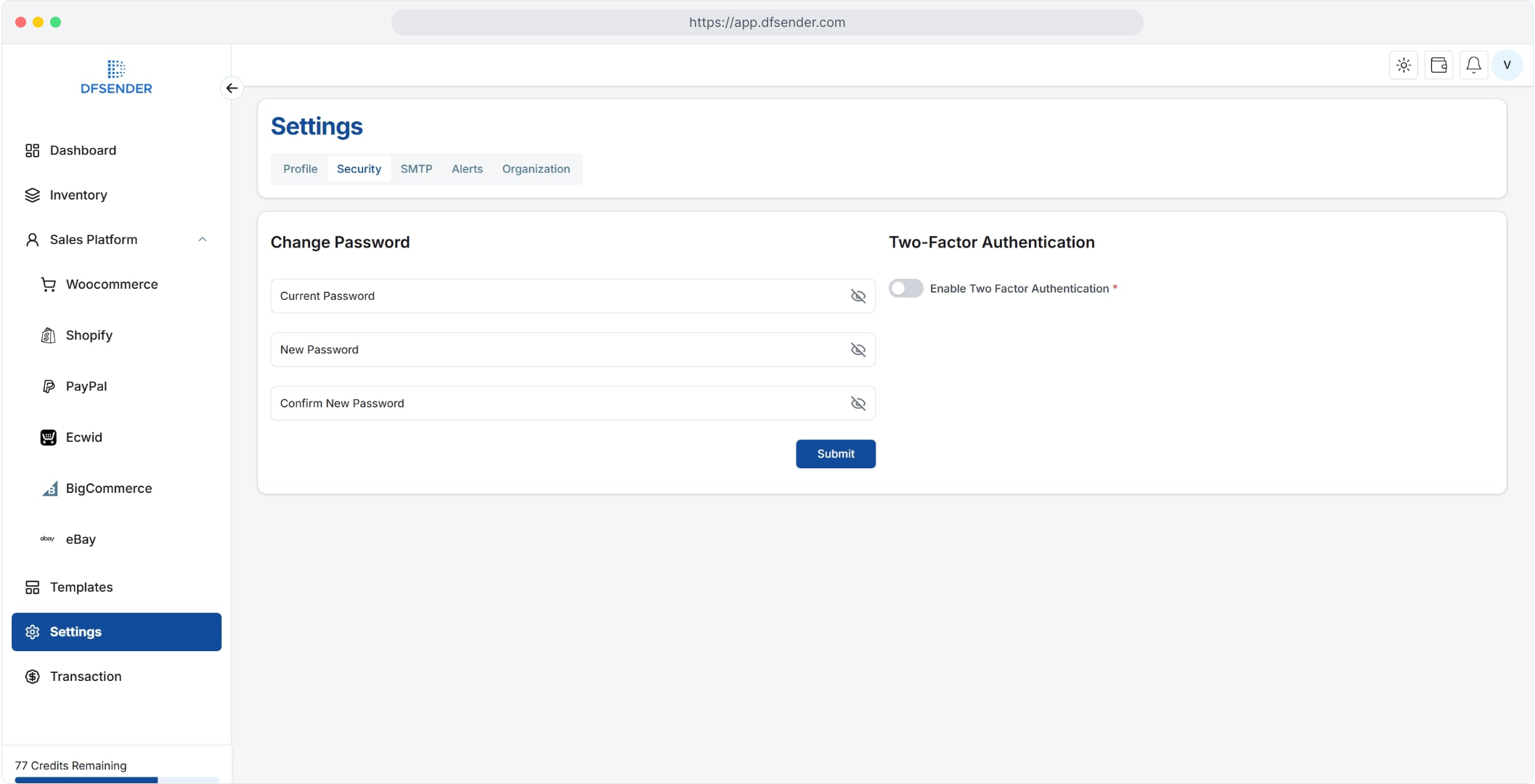Click the credits remaining progress bar
Viewport: 1535px width, 784px height.
(x=116, y=780)
